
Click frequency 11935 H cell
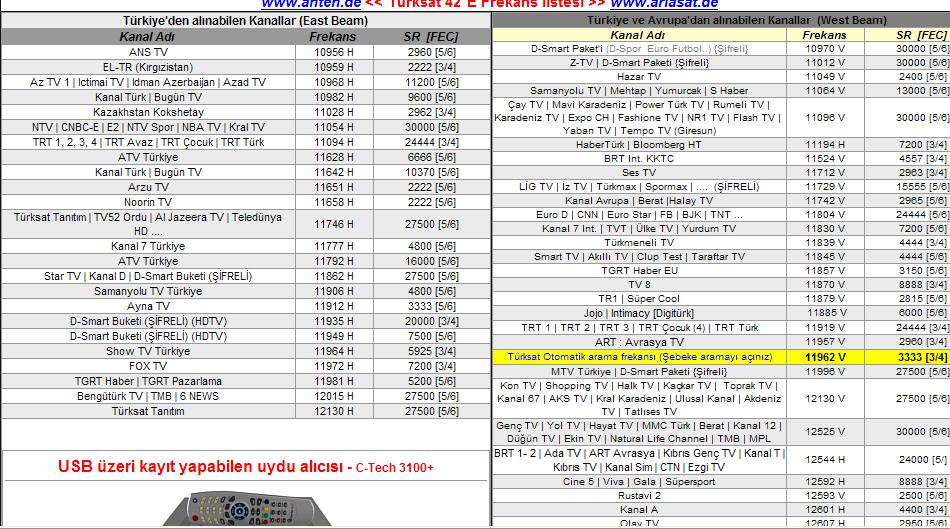point(334,321)
